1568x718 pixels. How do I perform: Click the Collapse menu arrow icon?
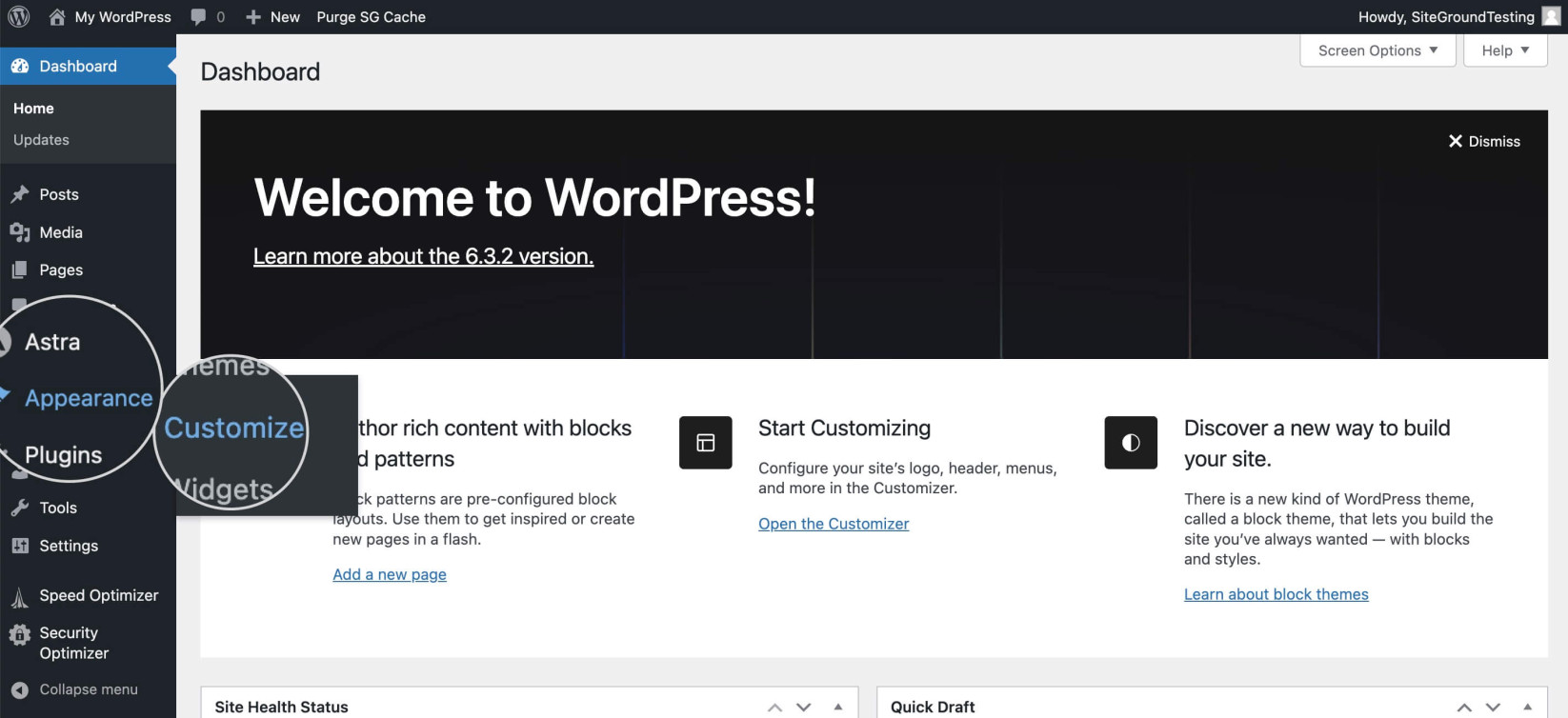coord(19,689)
